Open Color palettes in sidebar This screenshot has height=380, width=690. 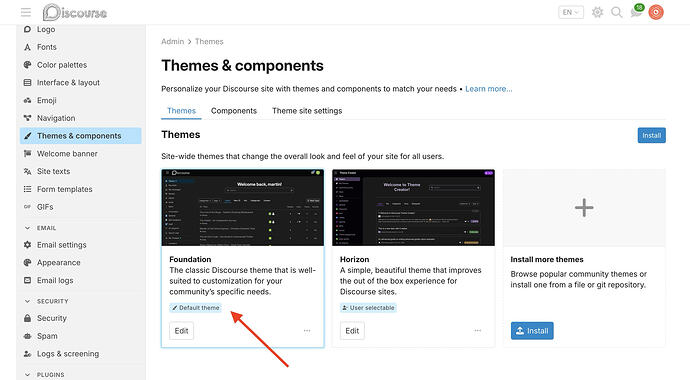[62, 65]
